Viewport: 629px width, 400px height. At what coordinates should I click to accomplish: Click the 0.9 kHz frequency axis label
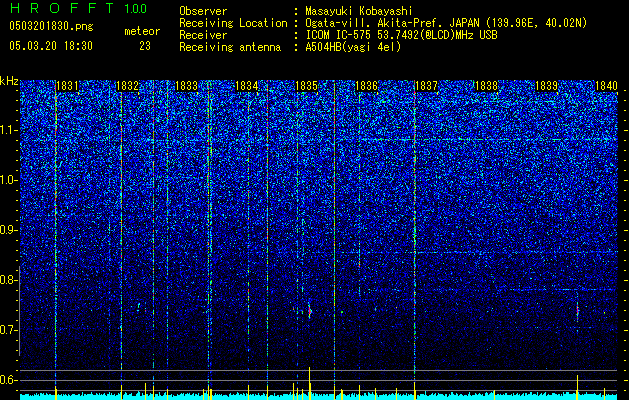coord(9,230)
